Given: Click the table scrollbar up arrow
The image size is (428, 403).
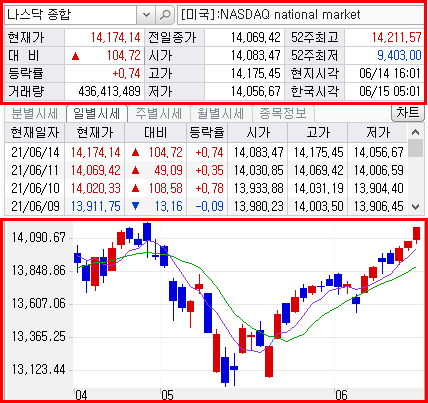Looking at the screenshot, I should click(415, 132).
